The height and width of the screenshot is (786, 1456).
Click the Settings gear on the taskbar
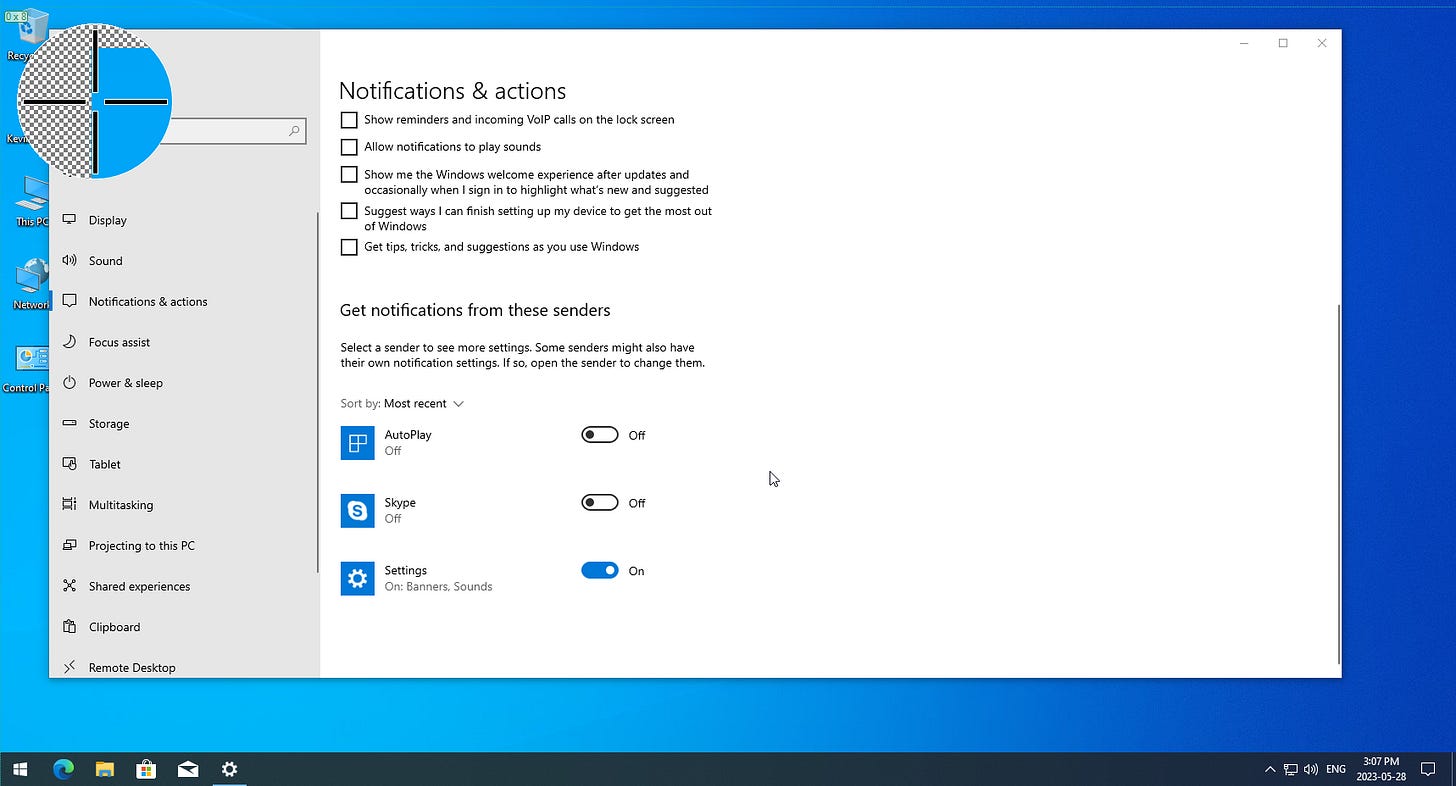click(229, 769)
